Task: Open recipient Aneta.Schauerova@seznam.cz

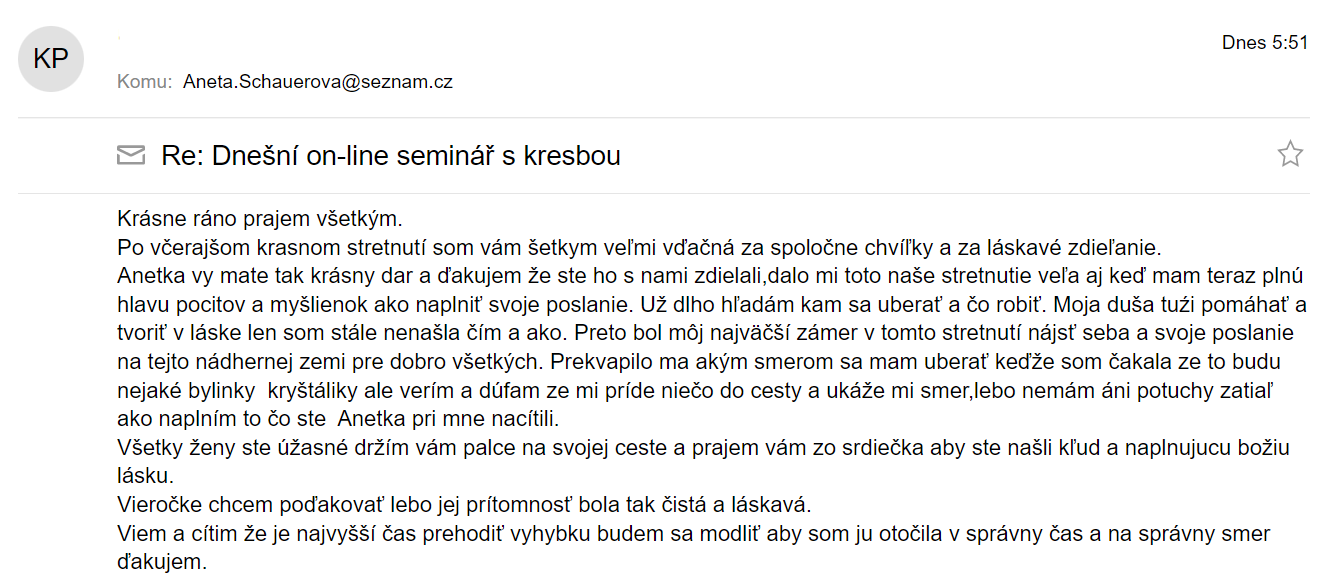Action: point(318,82)
